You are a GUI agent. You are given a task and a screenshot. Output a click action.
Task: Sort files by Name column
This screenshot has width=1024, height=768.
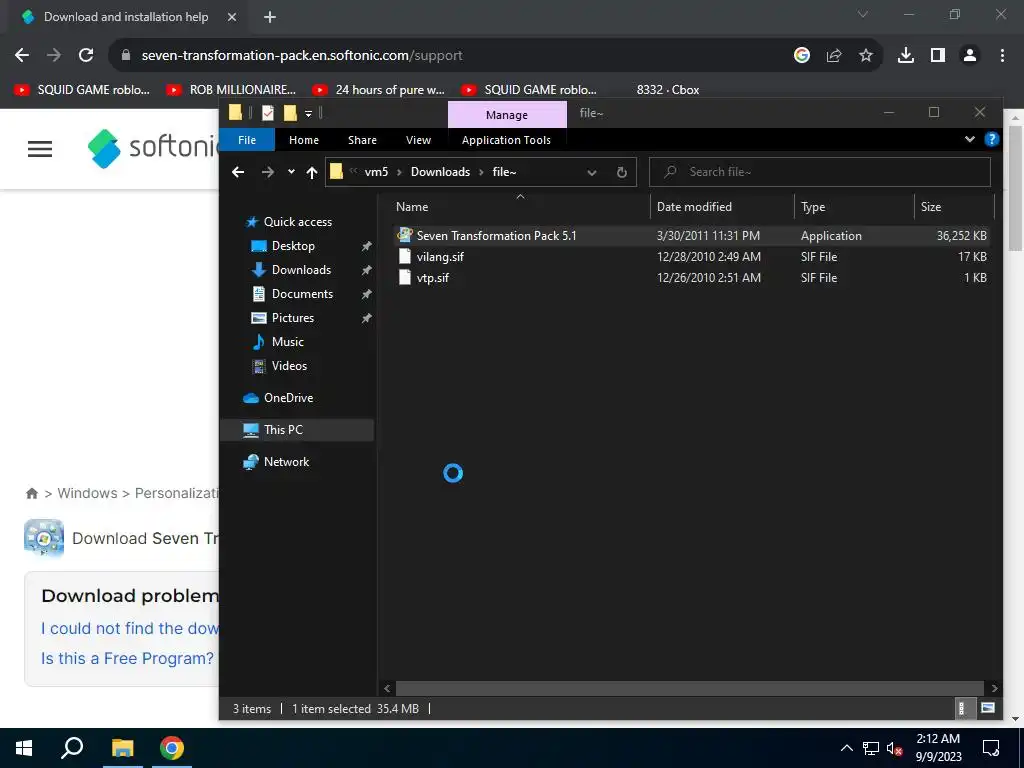520,206
